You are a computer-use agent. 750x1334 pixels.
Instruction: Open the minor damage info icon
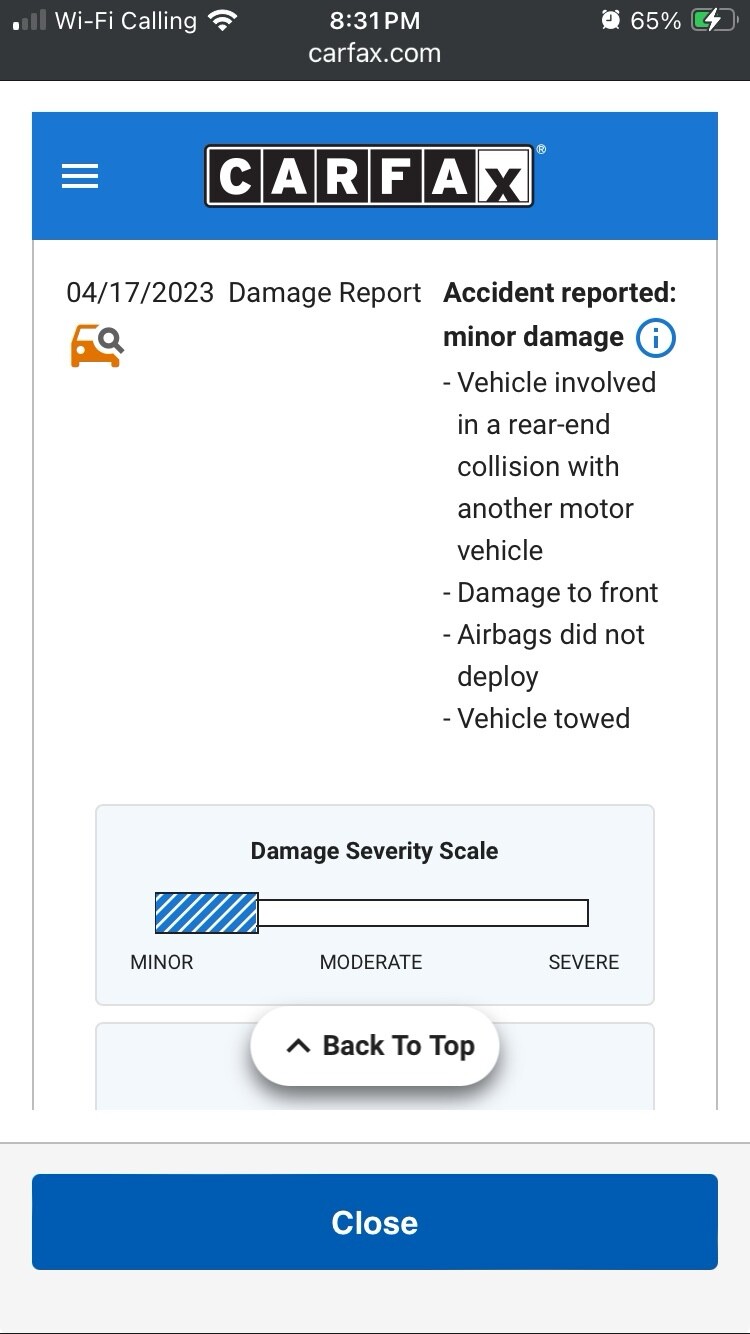pyautogui.click(x=656, y=338)
